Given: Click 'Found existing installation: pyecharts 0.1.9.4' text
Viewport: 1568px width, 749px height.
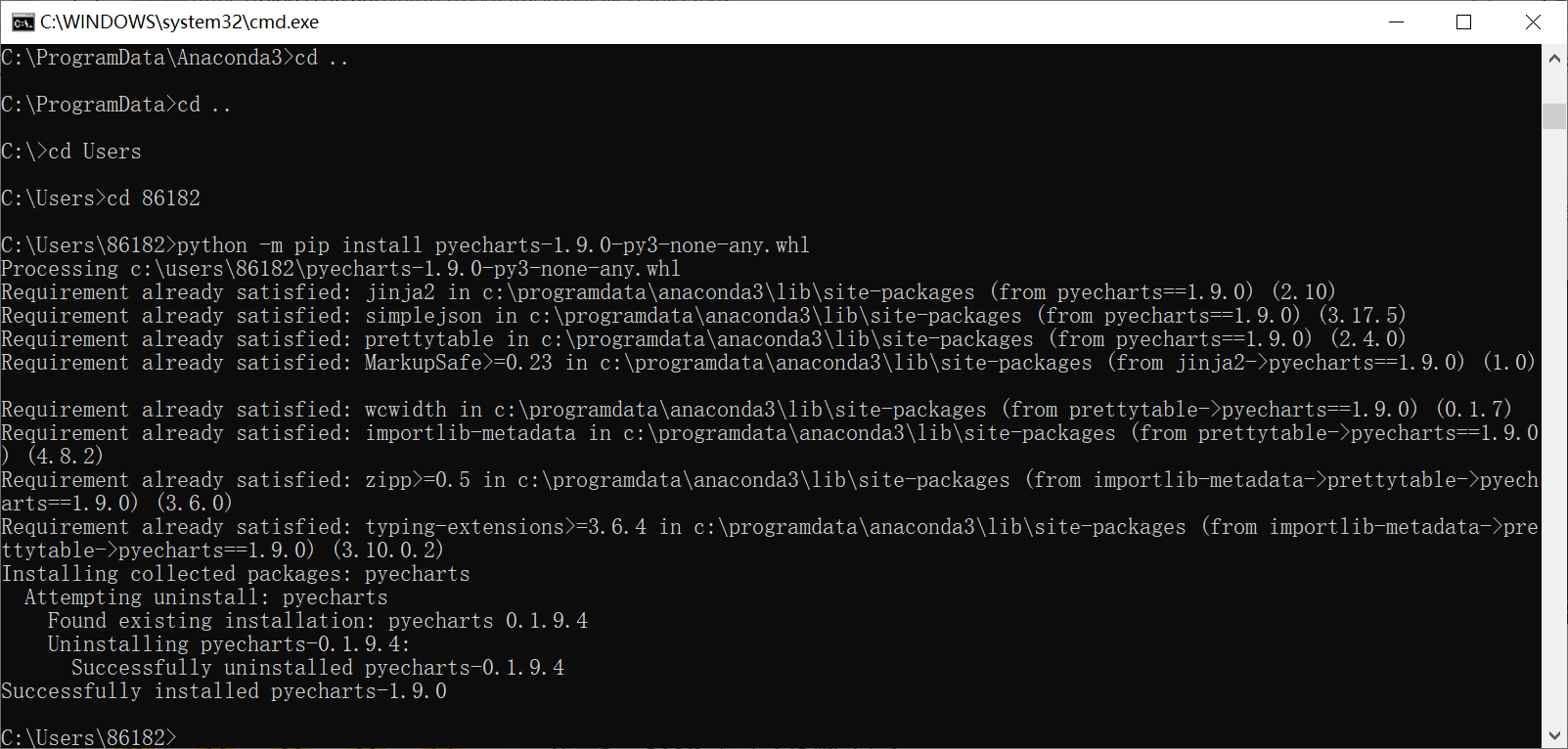Looking at the screenshot, I should pyautogui.click(x=317, y=621).
